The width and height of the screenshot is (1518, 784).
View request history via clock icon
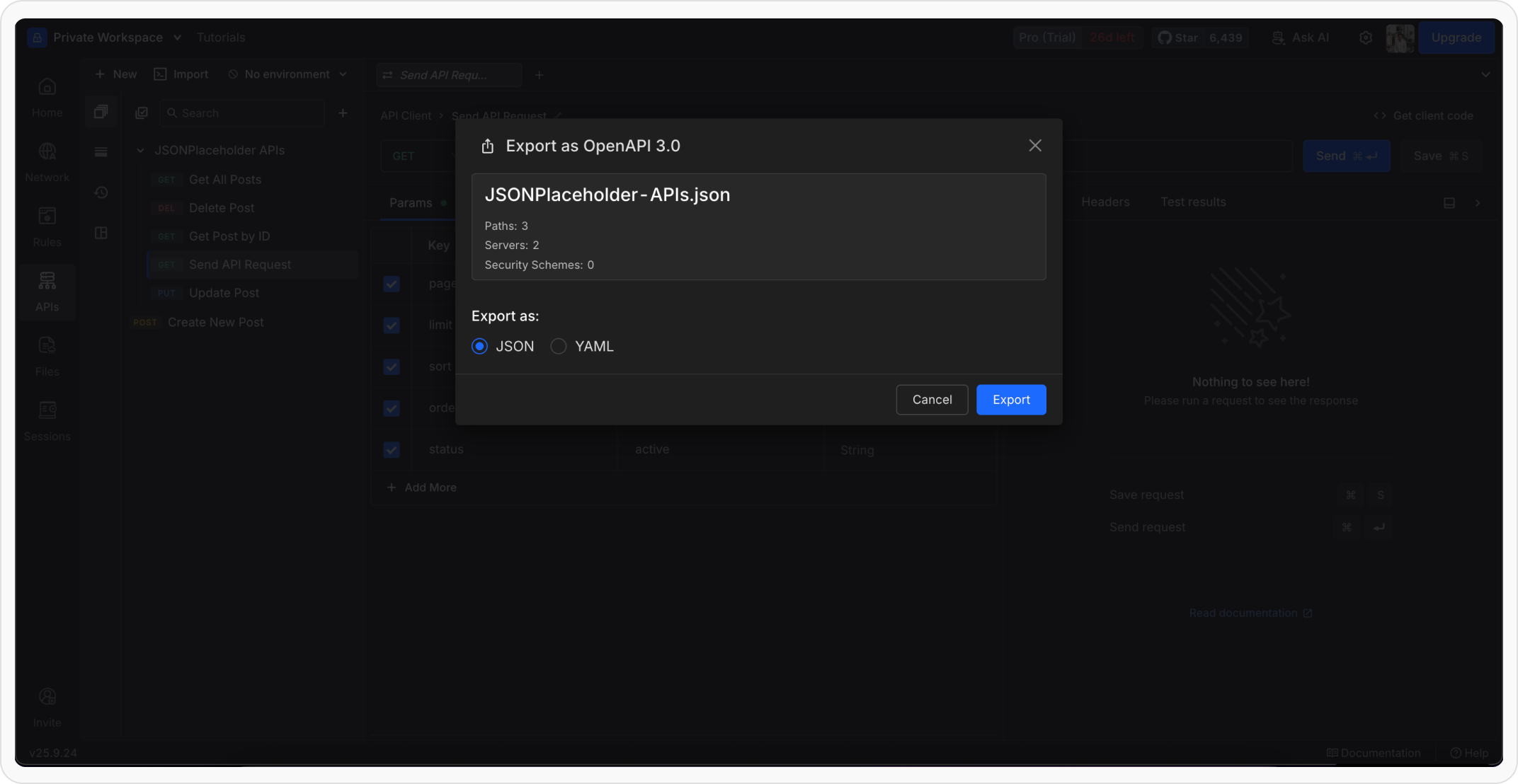[101, 192]
